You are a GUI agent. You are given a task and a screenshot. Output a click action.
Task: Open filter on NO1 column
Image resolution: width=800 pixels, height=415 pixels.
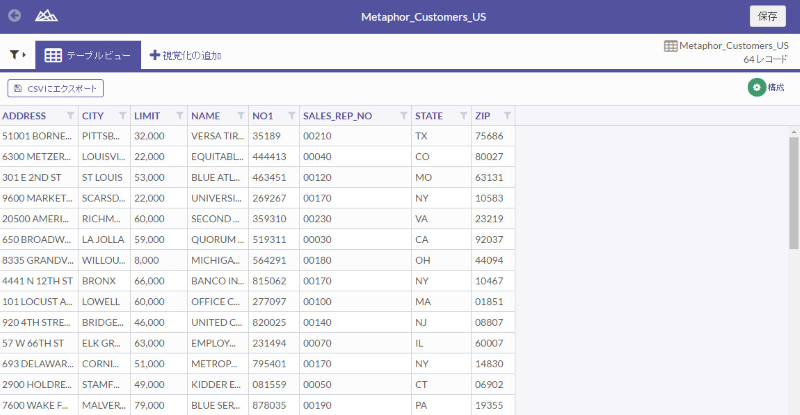tap(290, 116)
